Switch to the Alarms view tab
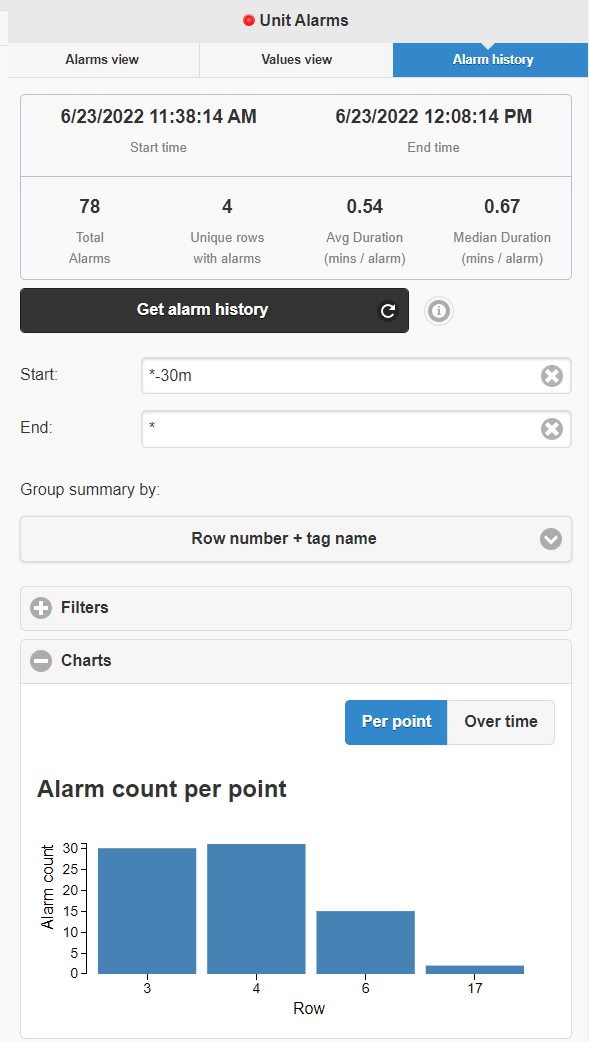This screenshot has width=589, height=1042. click(x=102, y=60)
